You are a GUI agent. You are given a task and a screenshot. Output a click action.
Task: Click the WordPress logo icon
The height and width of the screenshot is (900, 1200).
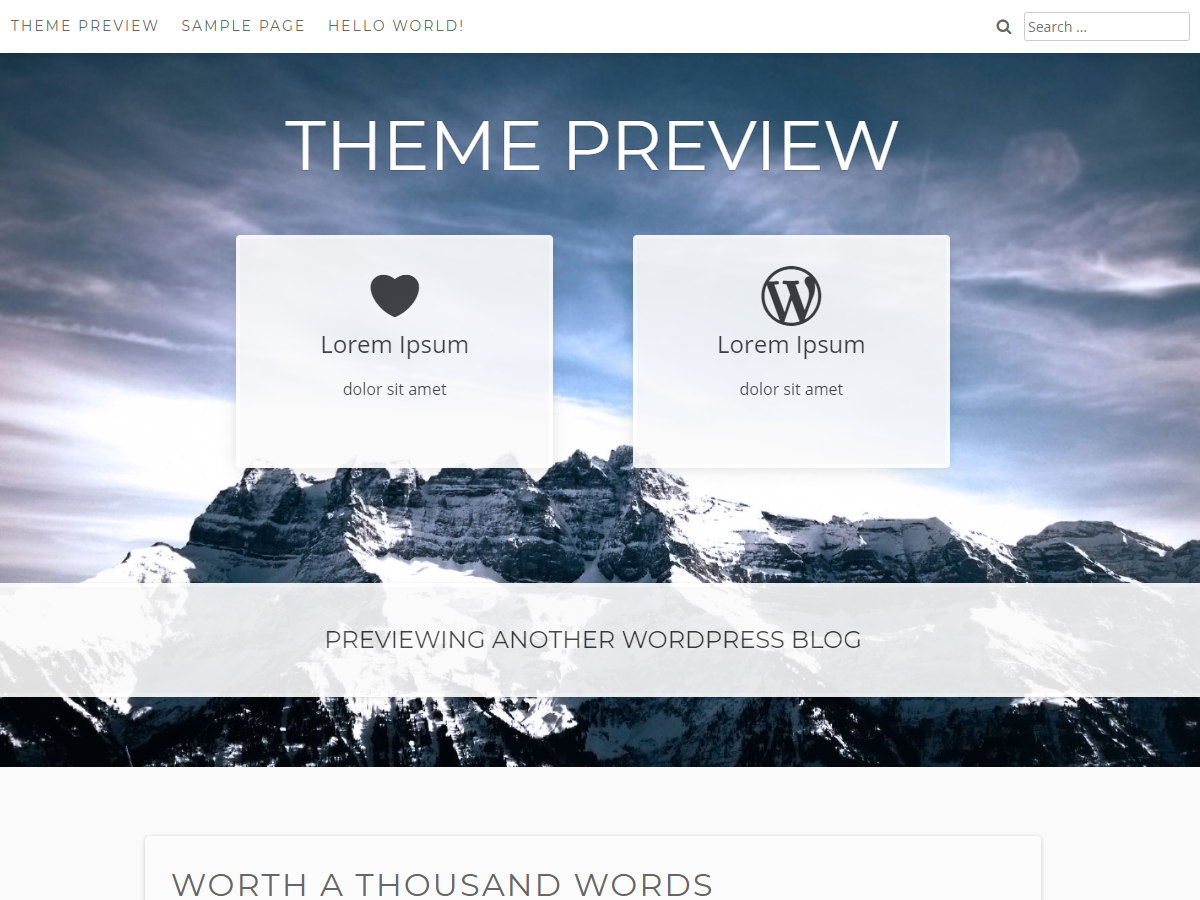pyautogui.click(x=791, y=296)
